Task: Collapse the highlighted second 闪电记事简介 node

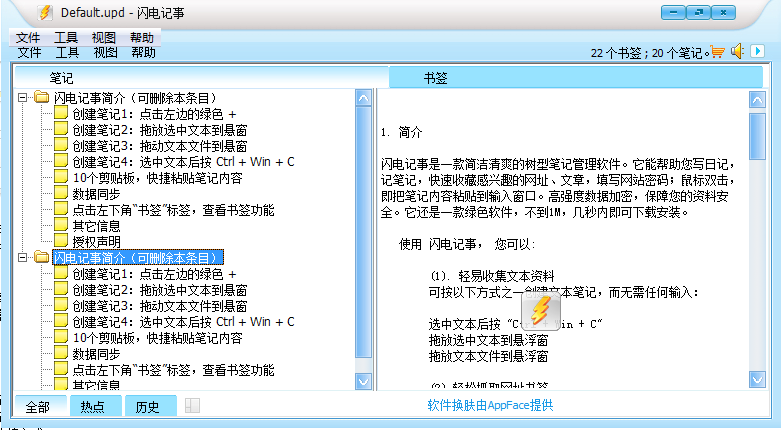Action: click(x=23, y=258)
